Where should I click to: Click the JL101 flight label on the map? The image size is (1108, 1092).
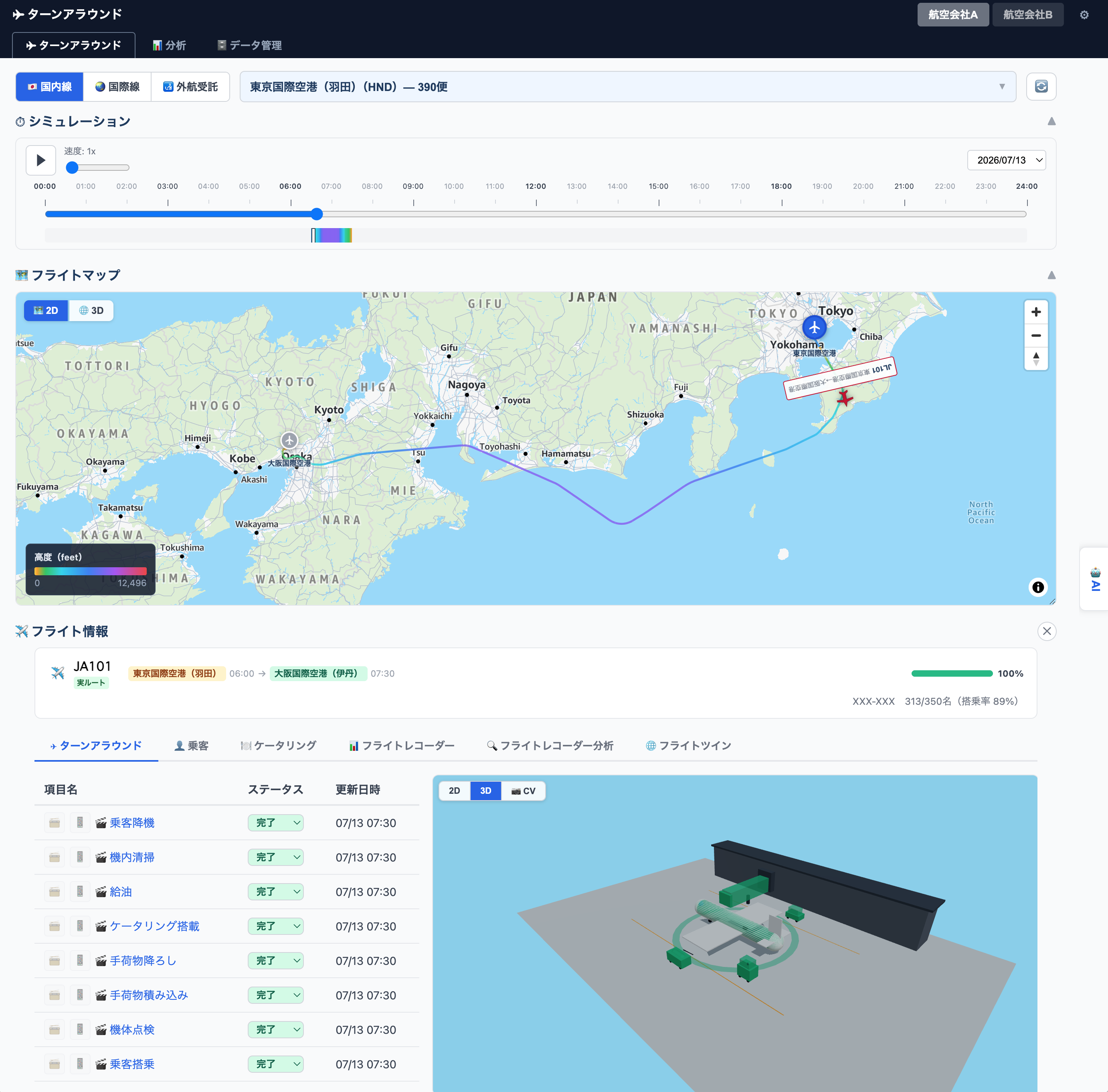click(x=840, y=378)
